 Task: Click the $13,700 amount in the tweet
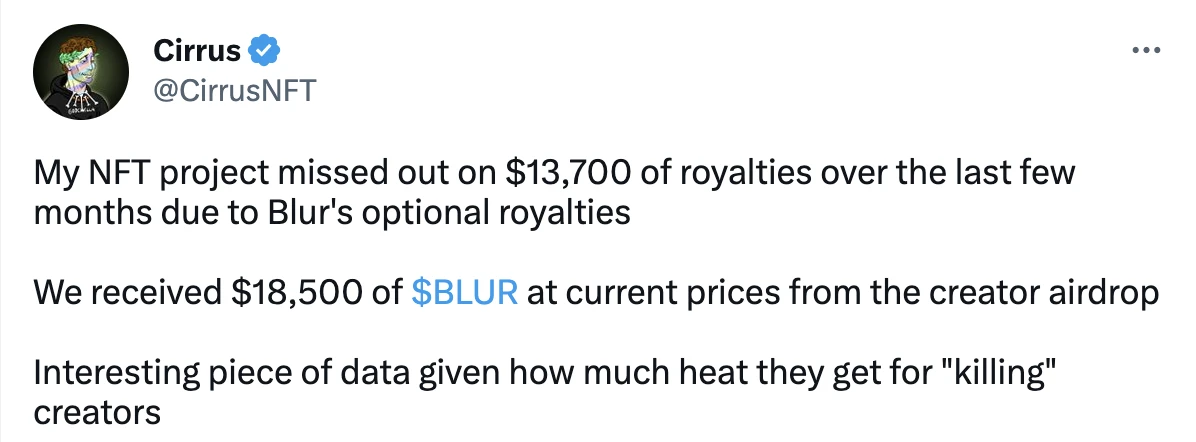568,173
